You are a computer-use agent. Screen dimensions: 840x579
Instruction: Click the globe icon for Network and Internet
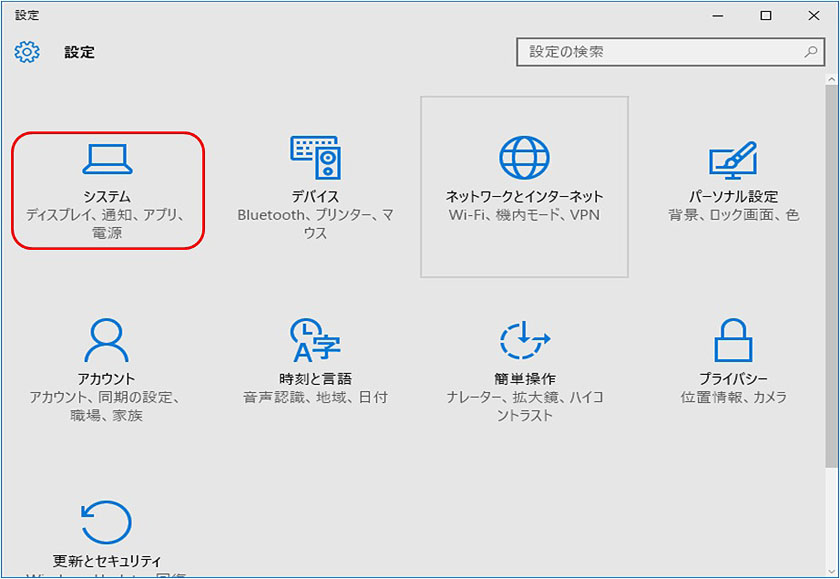[x=524, y=159]
